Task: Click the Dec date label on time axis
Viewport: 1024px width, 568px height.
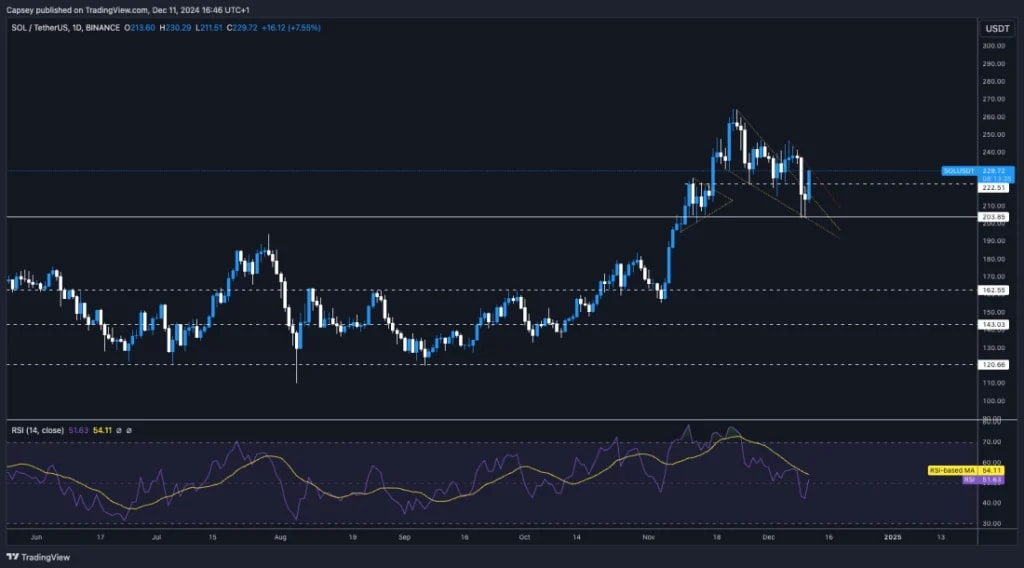Action: tap(769, 537)
